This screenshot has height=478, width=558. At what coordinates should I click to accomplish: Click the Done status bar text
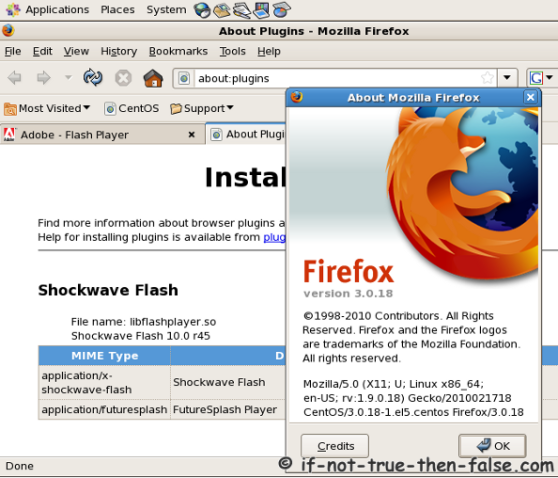click(20, 466)
